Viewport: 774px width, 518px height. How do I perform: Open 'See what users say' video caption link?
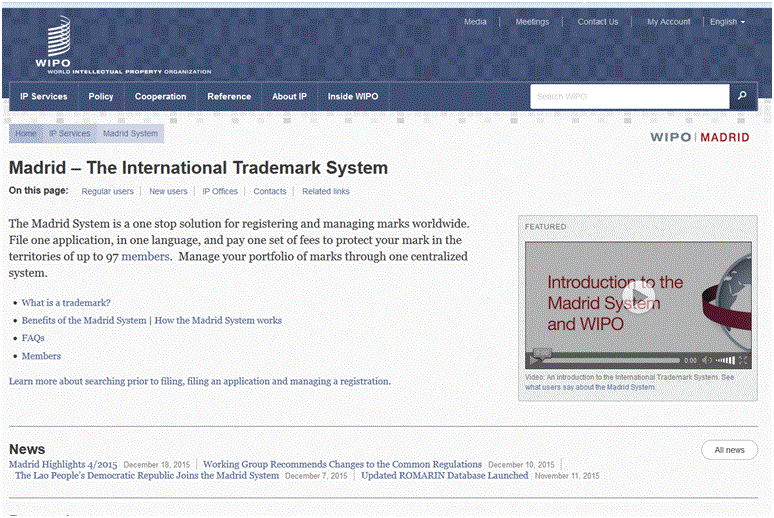(629, 382)
